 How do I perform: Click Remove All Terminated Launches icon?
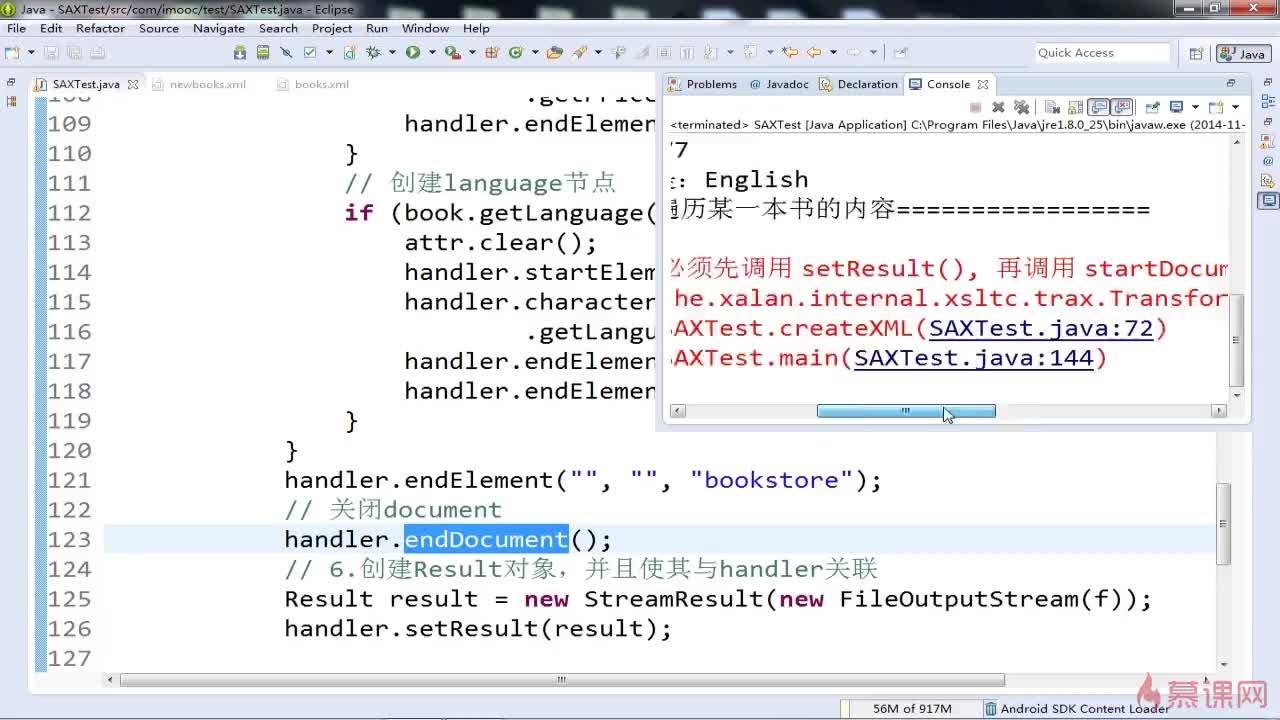coord(1021,107)
